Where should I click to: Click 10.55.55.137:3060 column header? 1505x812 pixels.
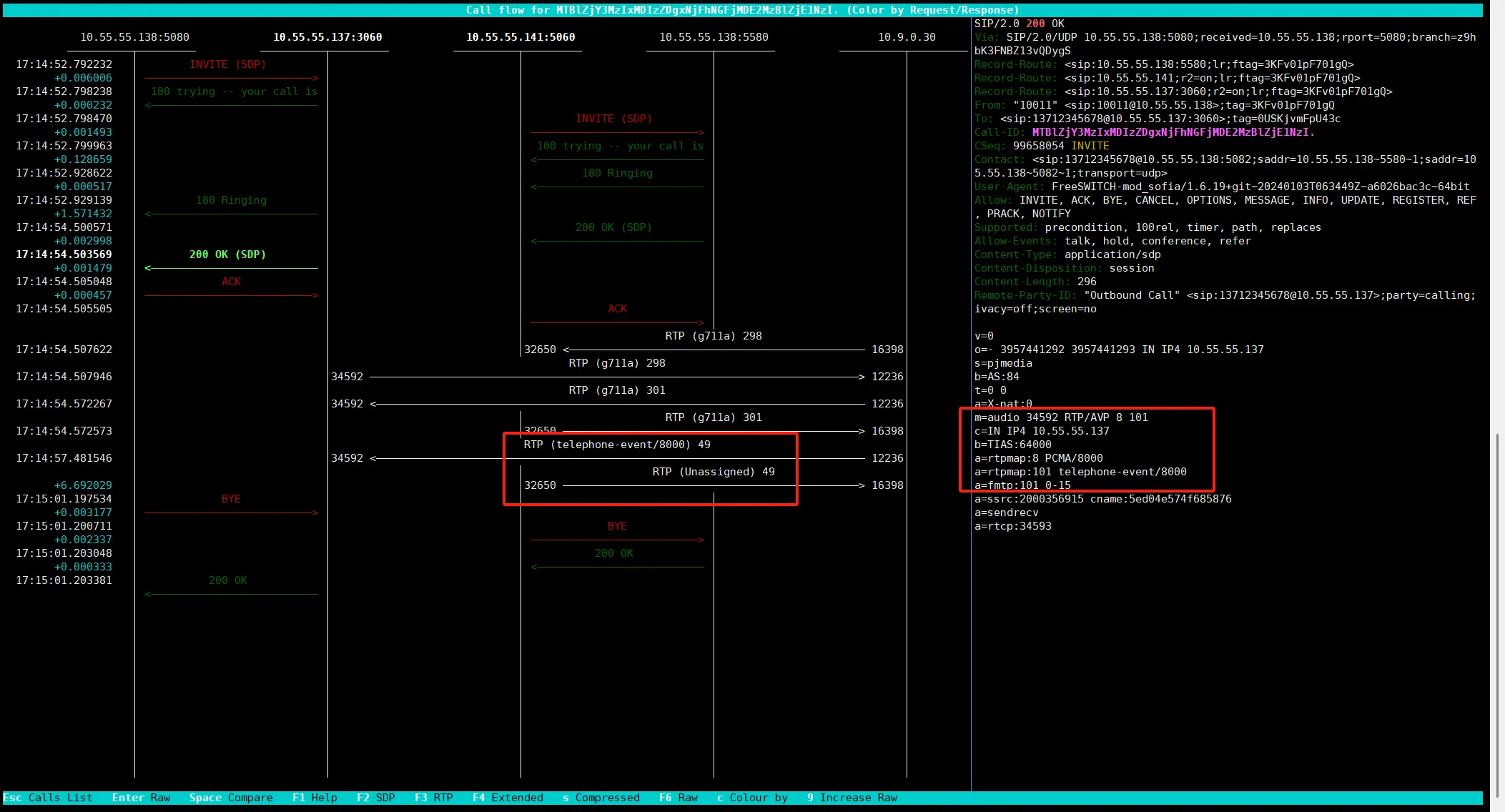point(327,37)
